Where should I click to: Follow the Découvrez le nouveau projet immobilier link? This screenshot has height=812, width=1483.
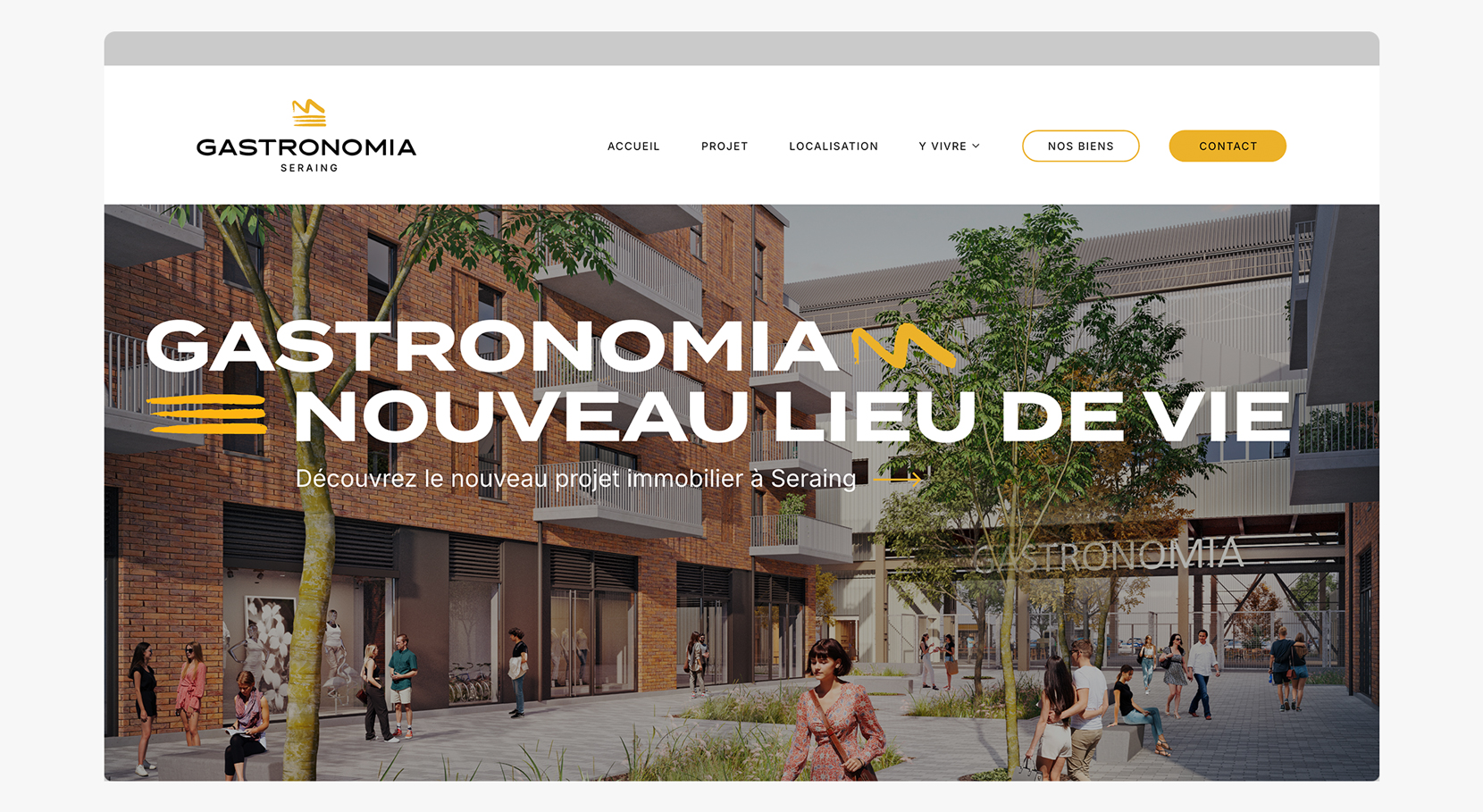[x=576, y=479]
